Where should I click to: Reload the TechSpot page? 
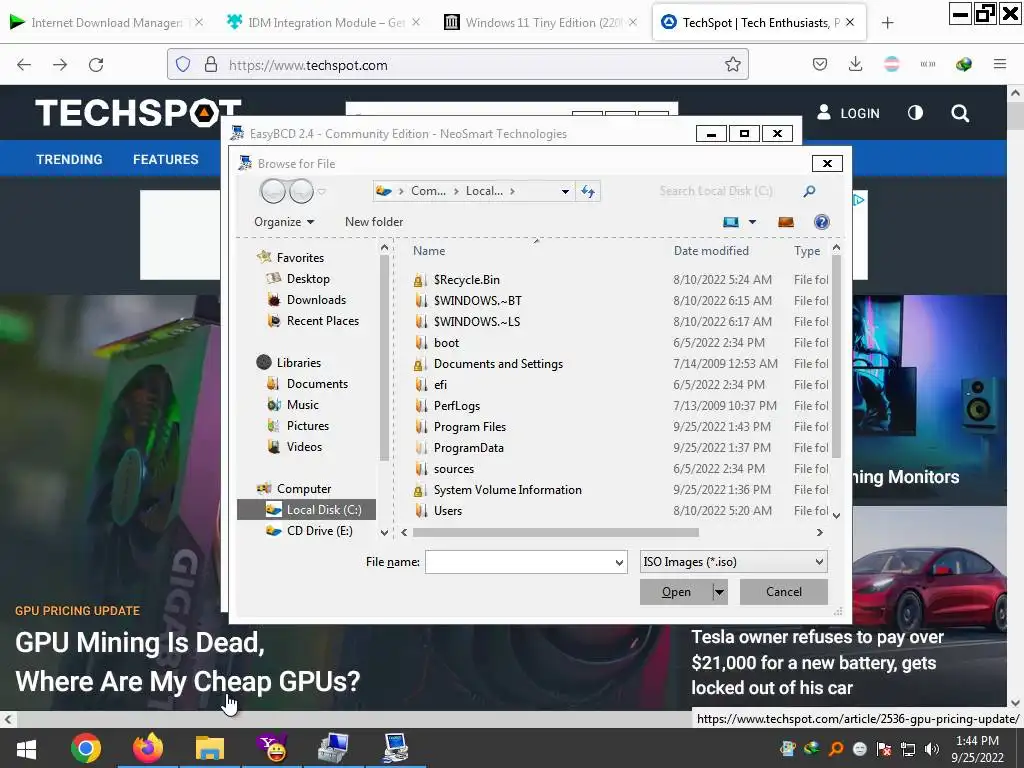click(x=96, y=64)
